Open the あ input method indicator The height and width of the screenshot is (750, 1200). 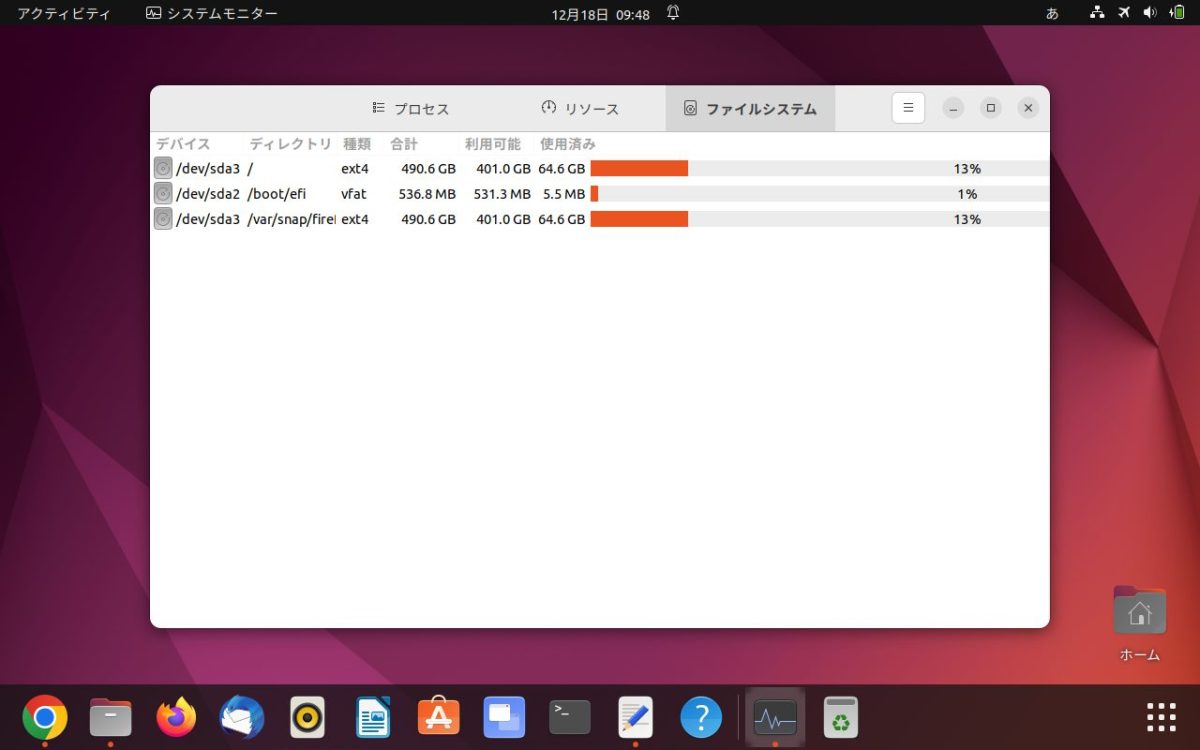1052,14
